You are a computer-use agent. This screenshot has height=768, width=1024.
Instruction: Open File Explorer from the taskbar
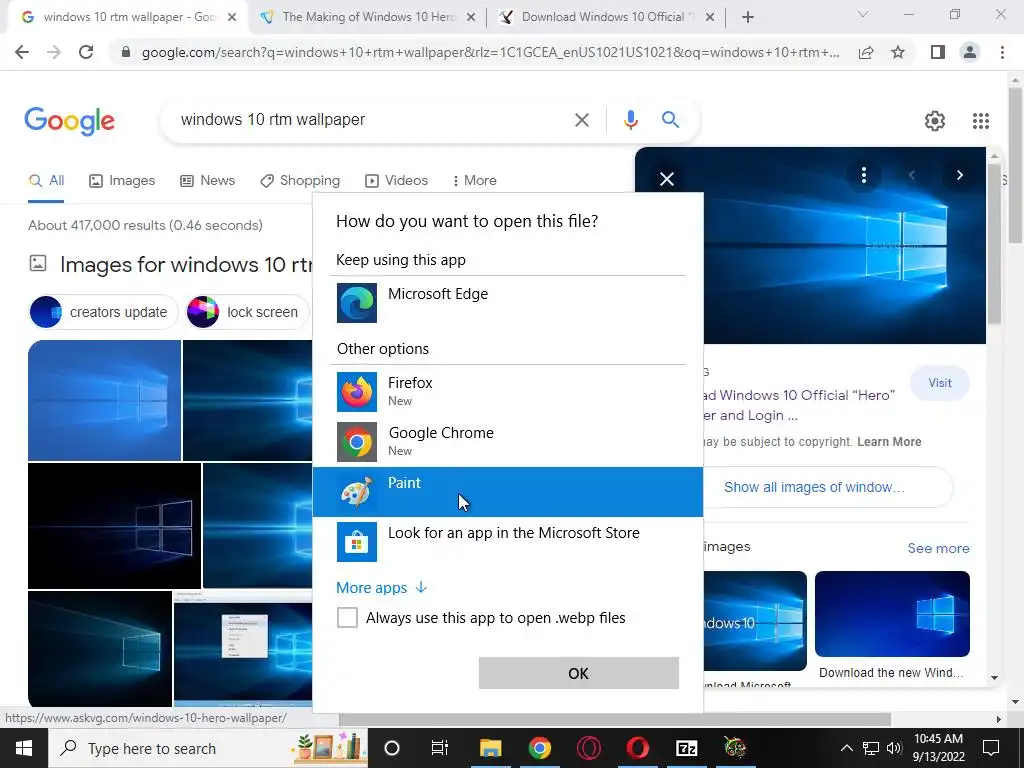tap(490, 748)
